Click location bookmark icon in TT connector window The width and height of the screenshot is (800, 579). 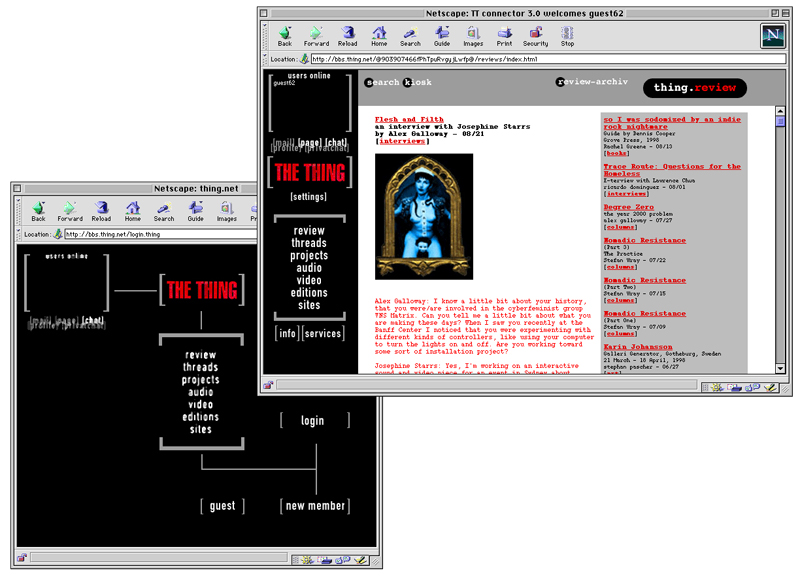[305, 59]
